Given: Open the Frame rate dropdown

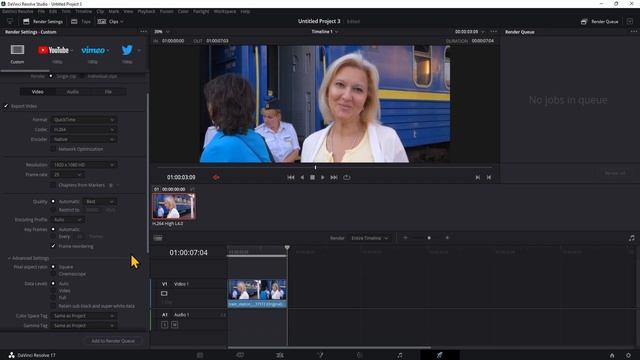Looking at the screenshot, I should click(68, 175).
